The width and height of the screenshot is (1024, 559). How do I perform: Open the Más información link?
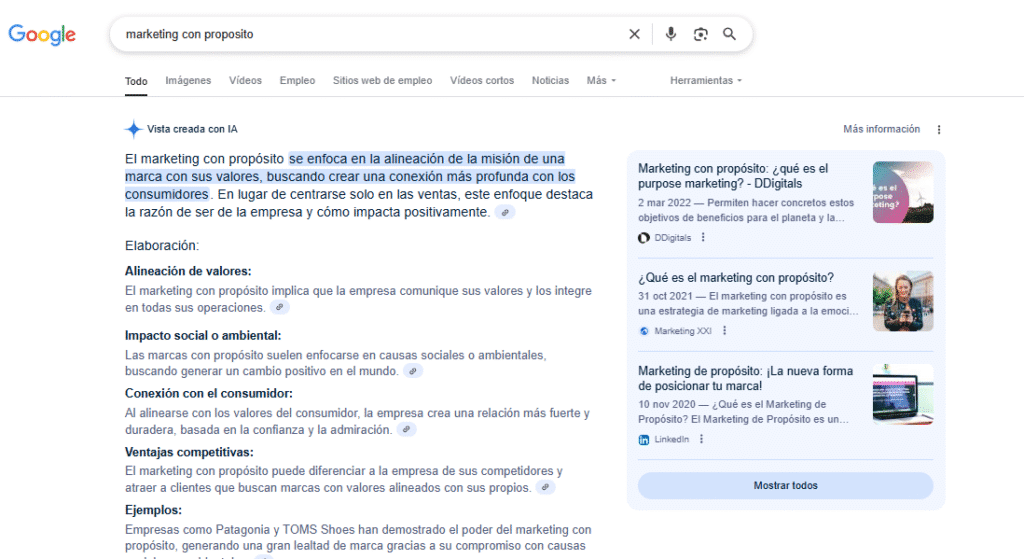tap(881, 129)
